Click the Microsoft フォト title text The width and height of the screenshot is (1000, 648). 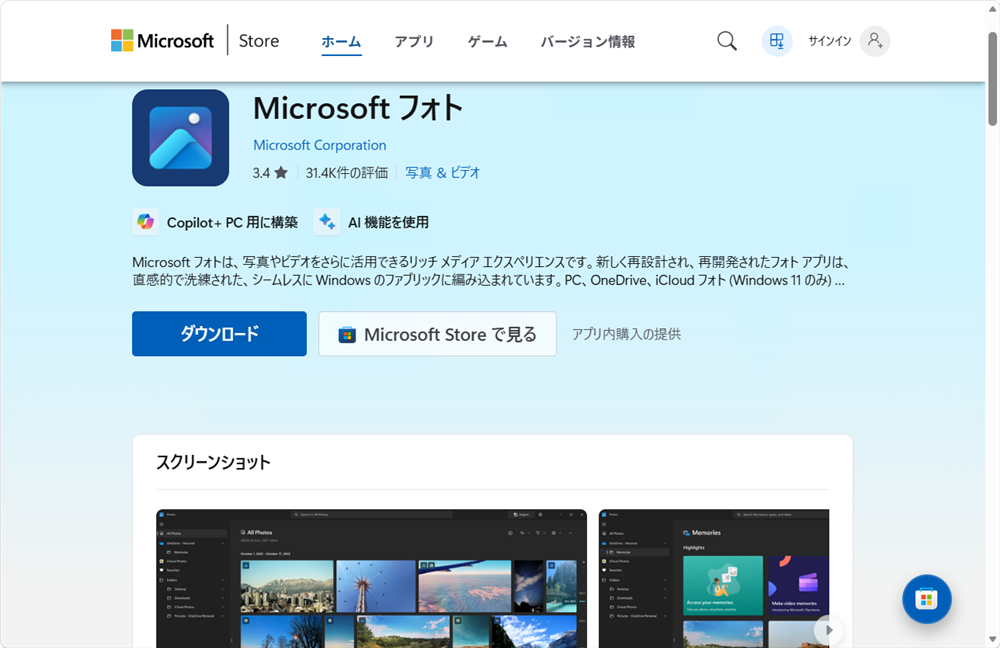click(x=358, y=108)
